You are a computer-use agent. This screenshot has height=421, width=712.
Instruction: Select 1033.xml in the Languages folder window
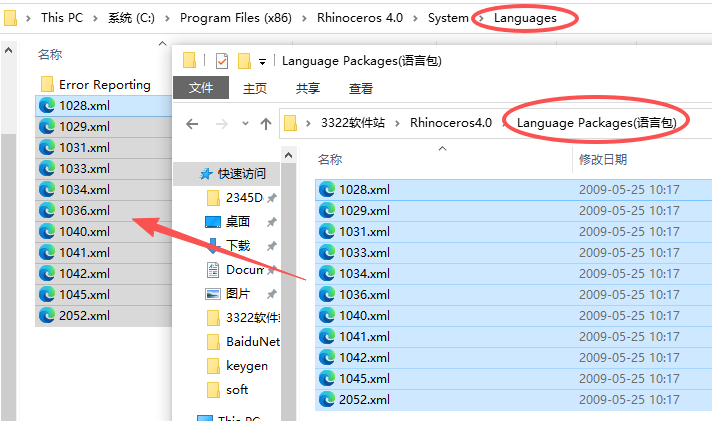(104, 168)
